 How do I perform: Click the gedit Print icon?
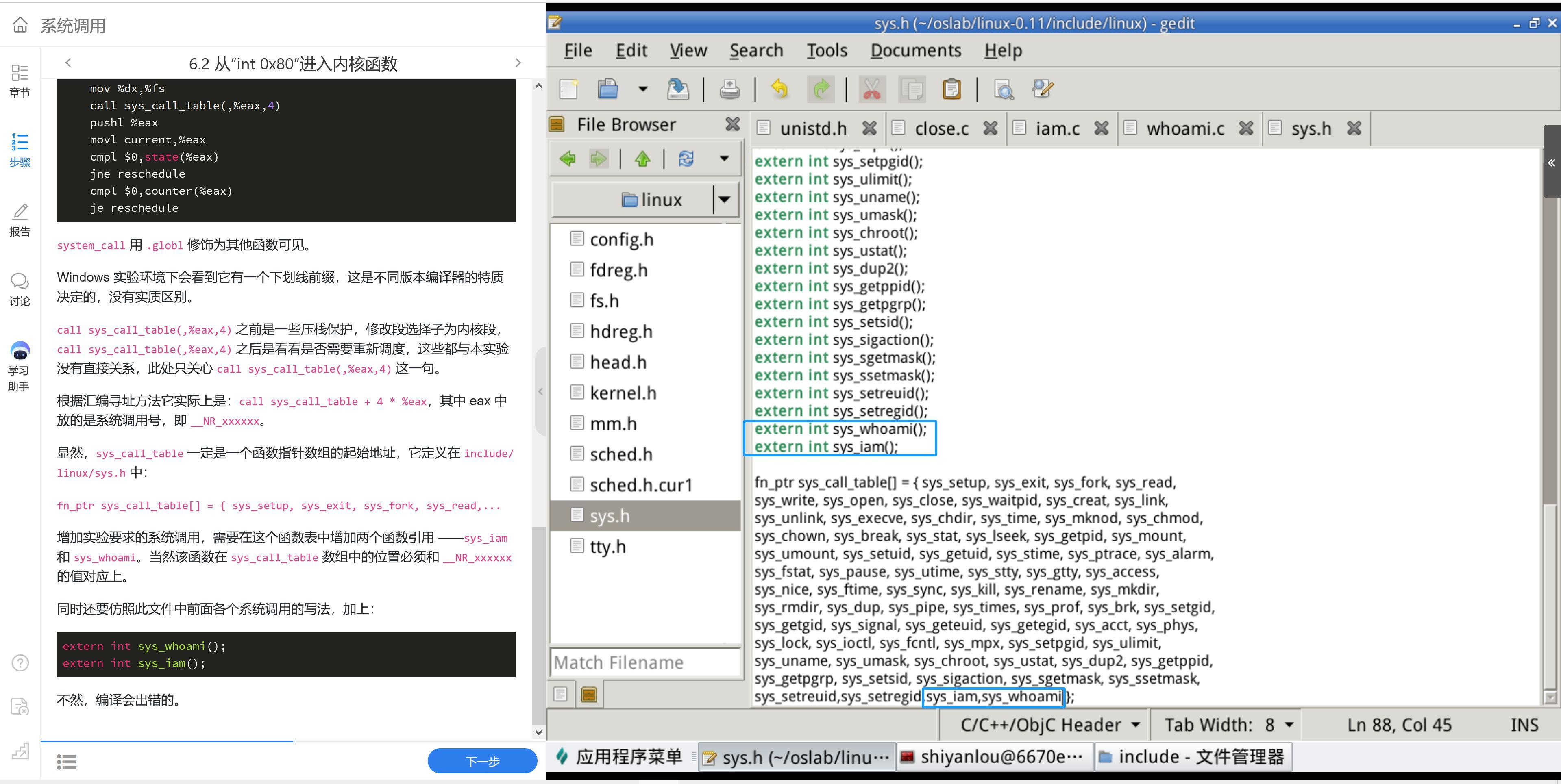click(x=729, y=90)
